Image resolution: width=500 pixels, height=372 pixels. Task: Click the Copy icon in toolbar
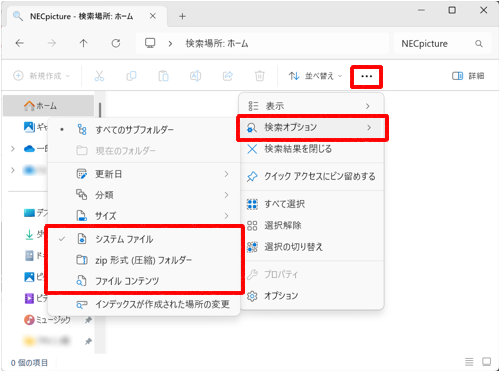coord(131,76)
